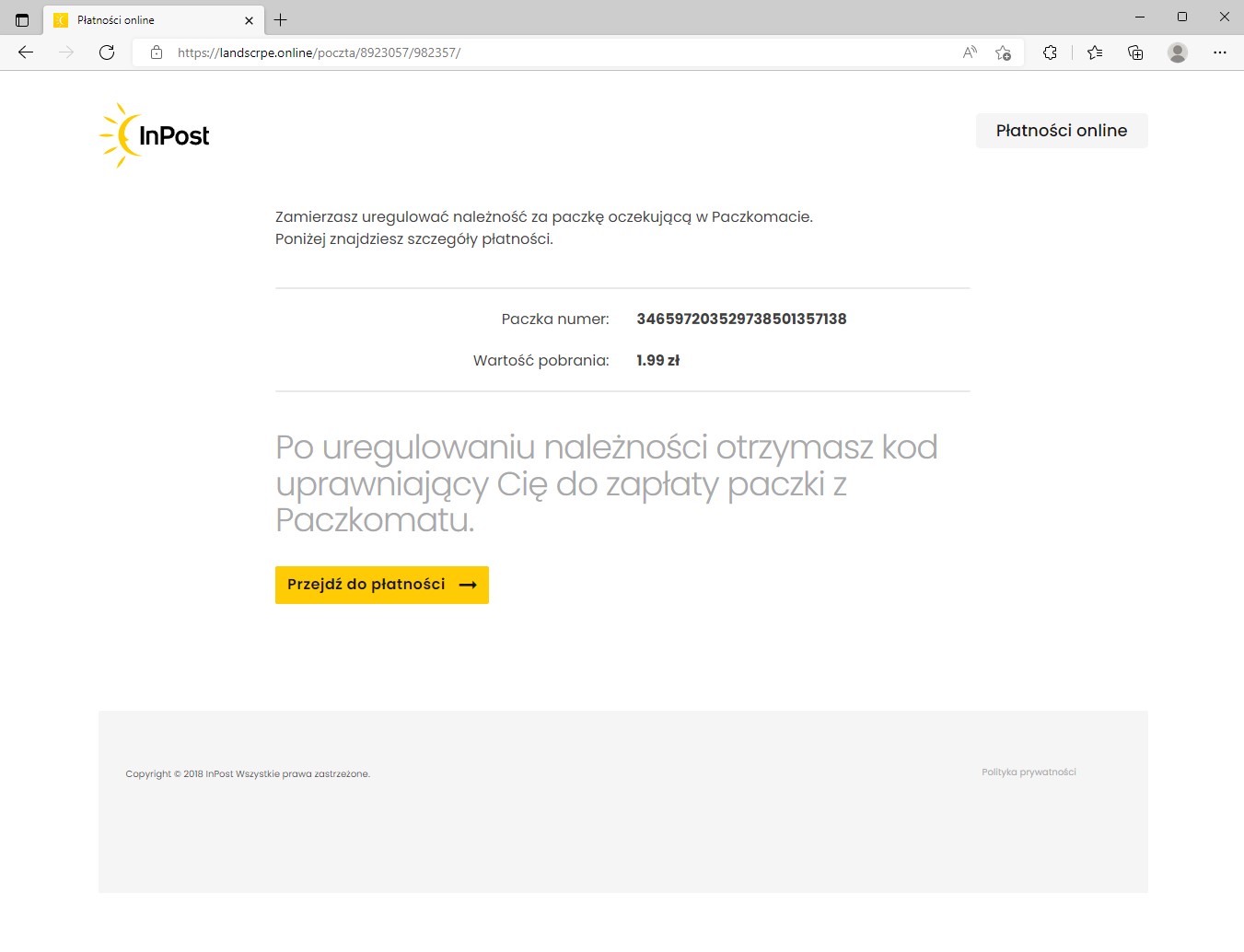
Task: Open Settings and more menu
Action: pyautogui.click(x=1220, y=52)
